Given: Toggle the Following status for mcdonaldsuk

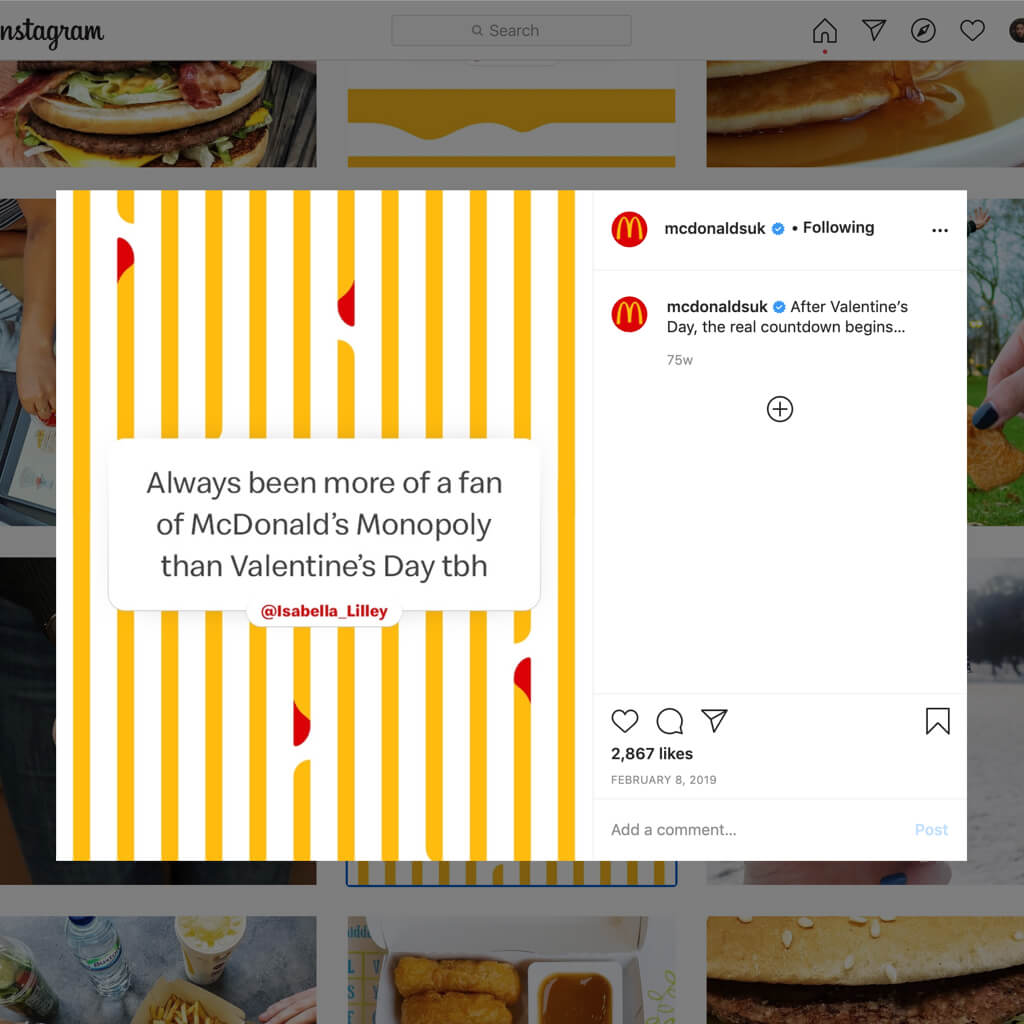Looking at the screenshot, I should point(838,227).
